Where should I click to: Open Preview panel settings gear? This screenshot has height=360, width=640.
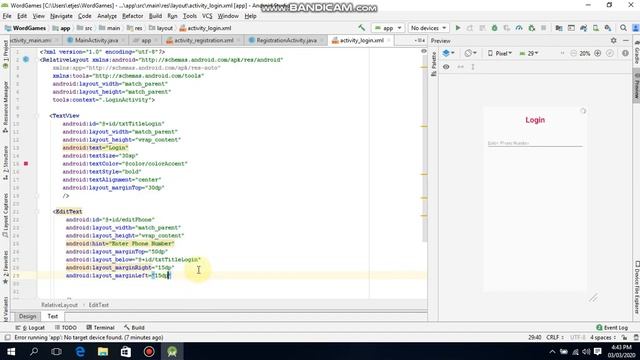pos(613,40)
